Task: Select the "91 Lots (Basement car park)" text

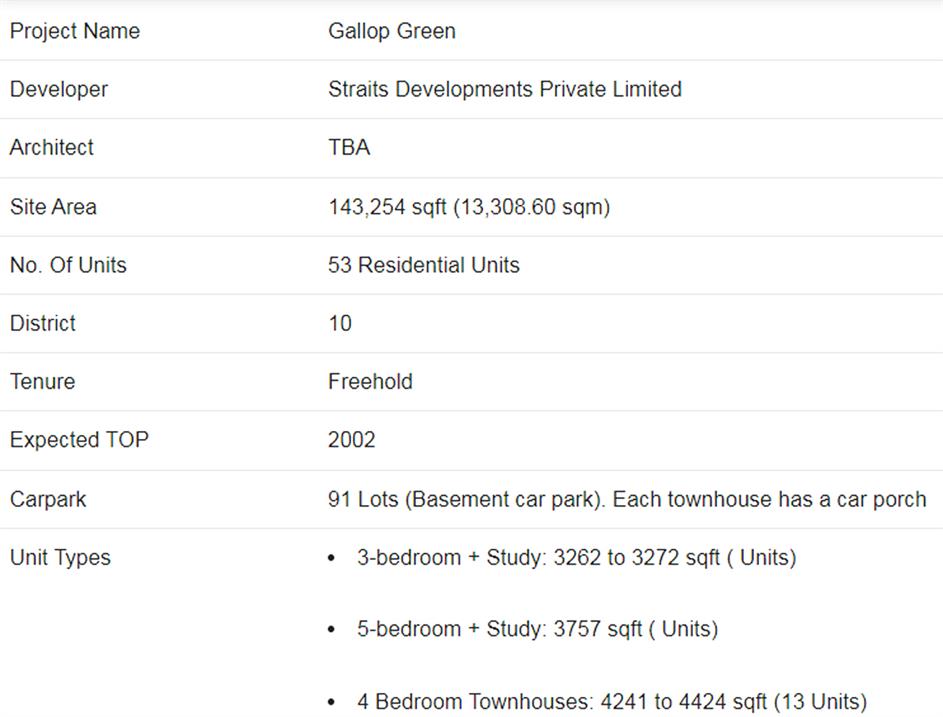Action: [x=465, y=499]
